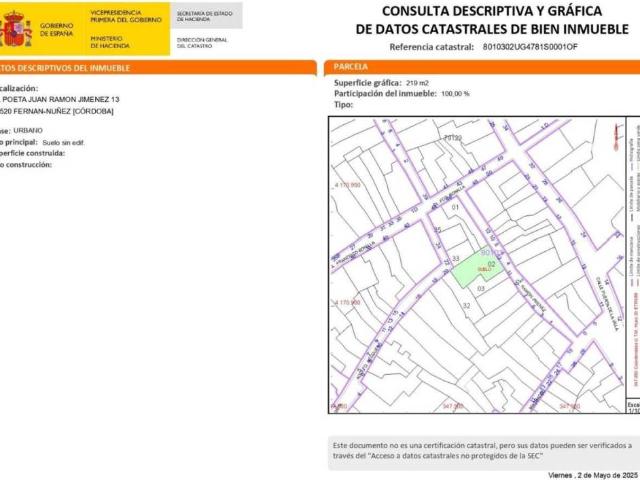Click the Superficie gráfica 219 m2 value
Screen dimensions: 640x480
417,82
